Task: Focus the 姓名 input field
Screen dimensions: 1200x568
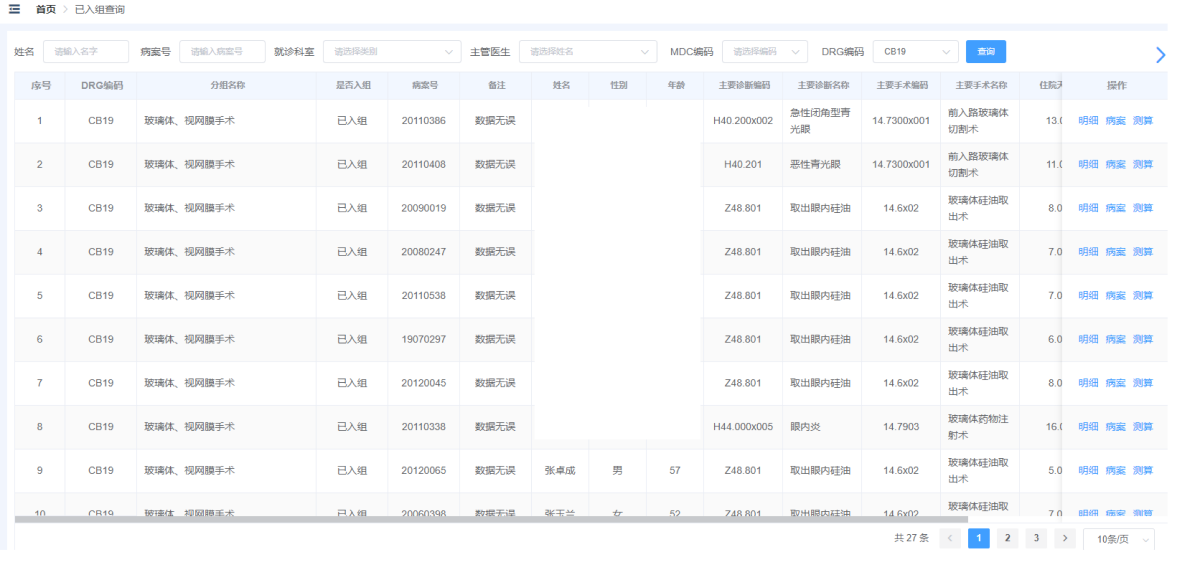Action: pos(86,51)
